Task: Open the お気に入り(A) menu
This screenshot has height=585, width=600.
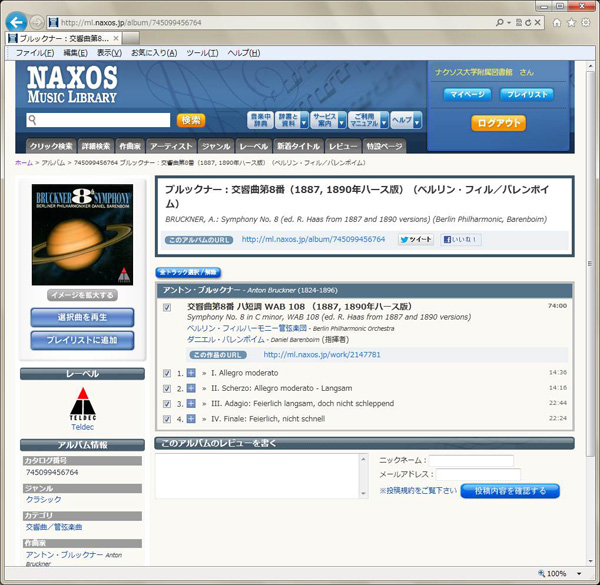Action: (154, 53)
